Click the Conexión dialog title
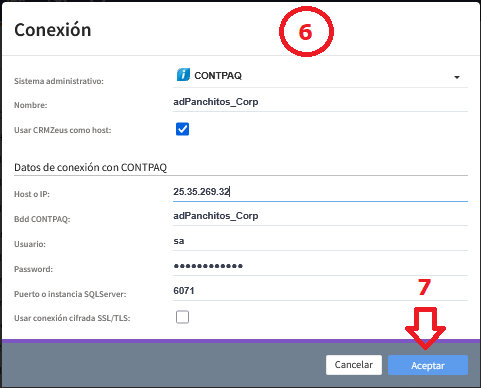Viewport: 481px width, 388px height. pos(53,30)
